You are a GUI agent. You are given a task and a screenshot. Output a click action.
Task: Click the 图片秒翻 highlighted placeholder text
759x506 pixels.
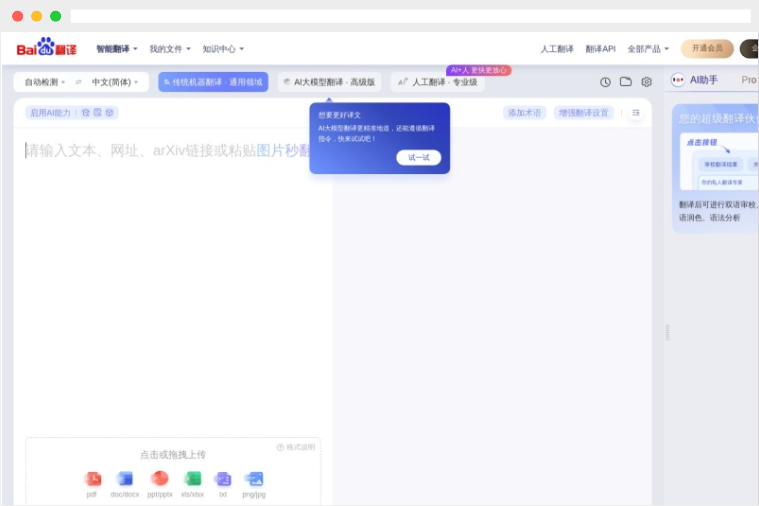pyautogui.click(x=283, y=151)
